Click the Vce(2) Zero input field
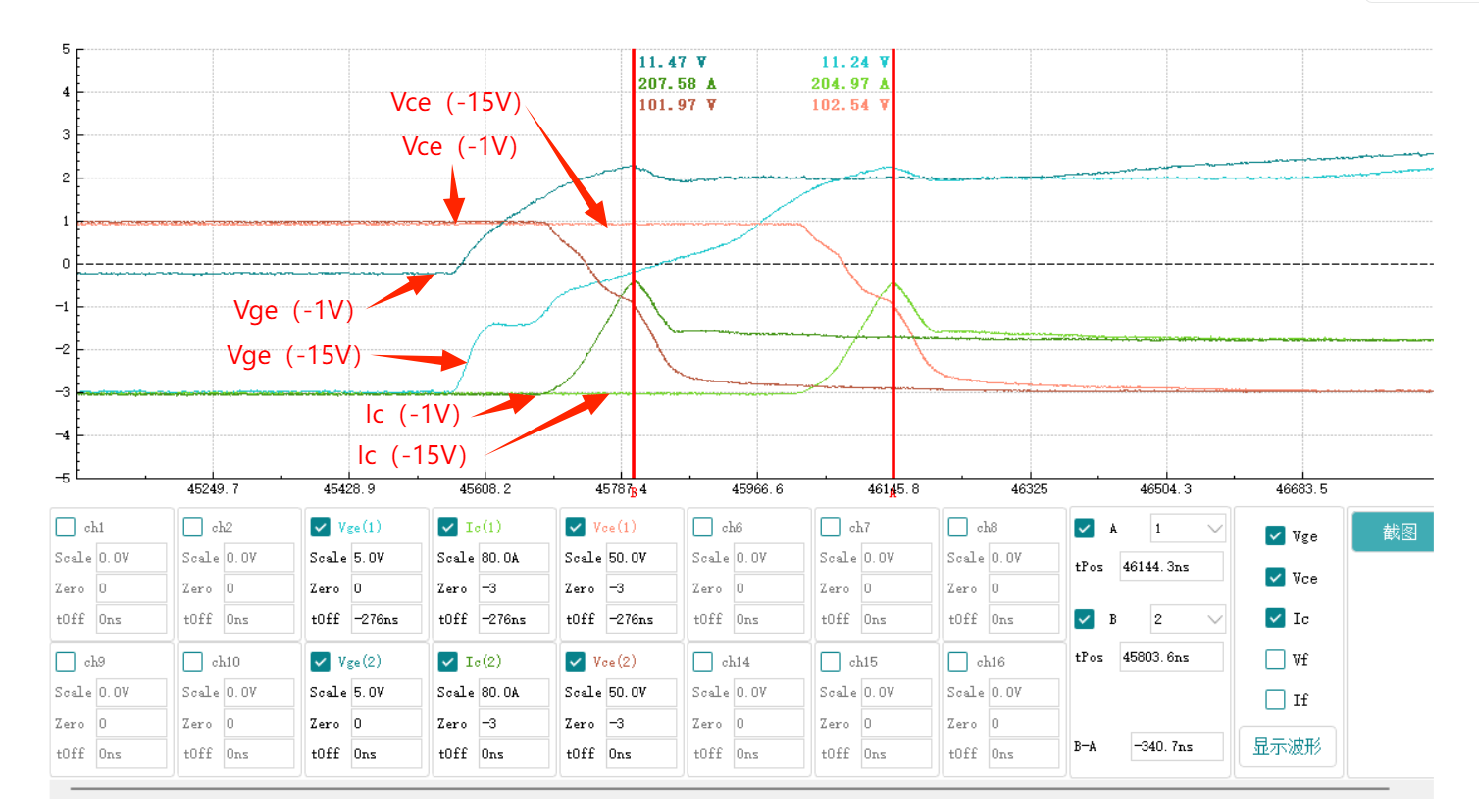The image size is (1479, 812). click(x=640, y=724)
